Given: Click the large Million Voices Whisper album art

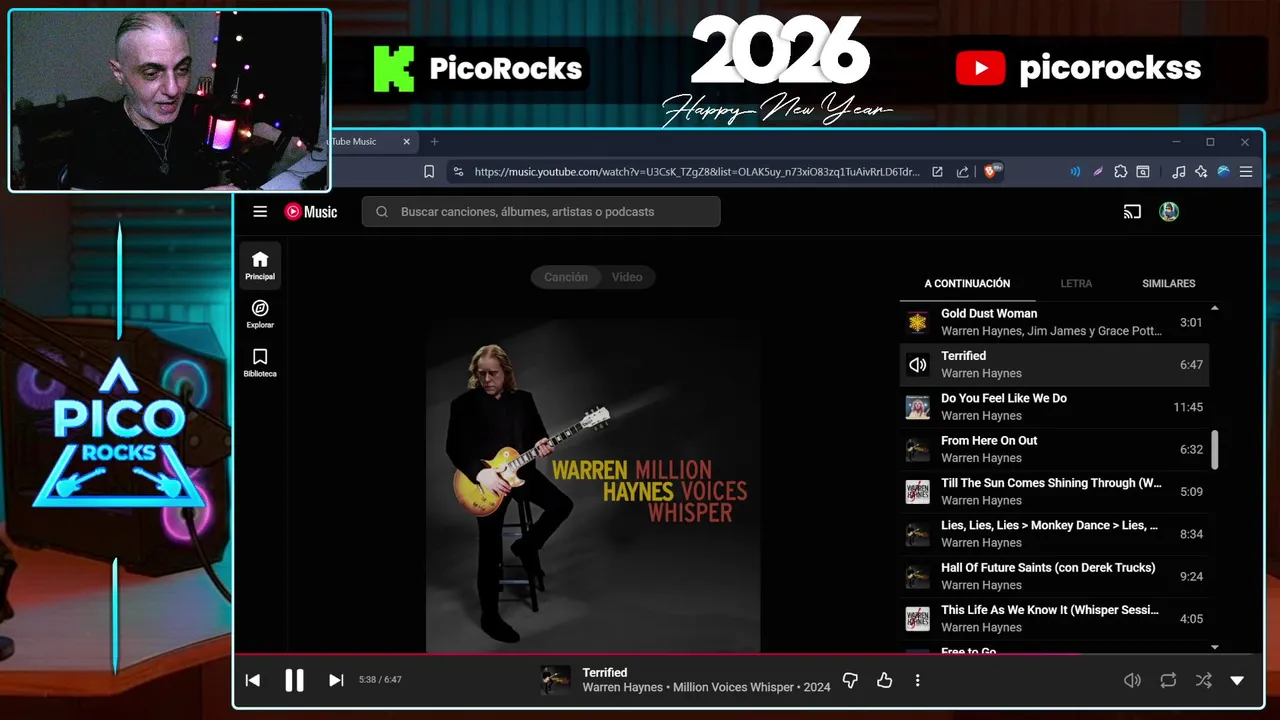Looking at the screenshot, I should coord(593,486).
